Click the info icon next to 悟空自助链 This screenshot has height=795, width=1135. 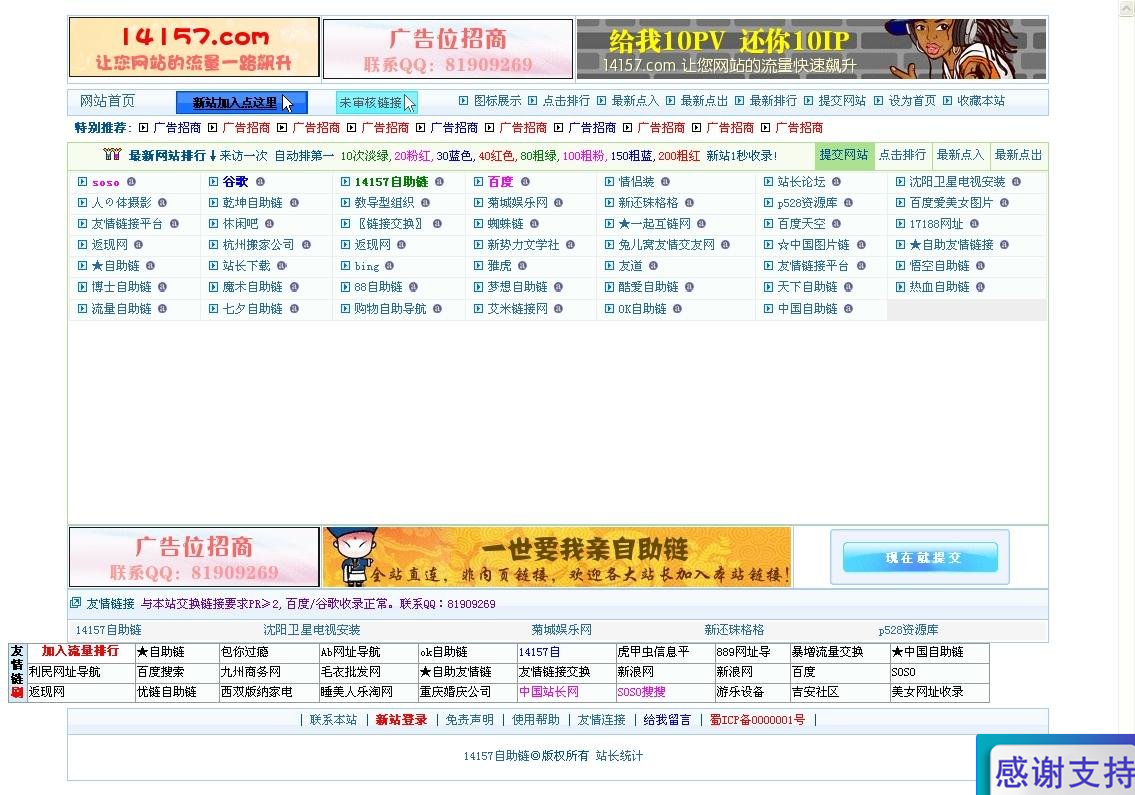980,266
